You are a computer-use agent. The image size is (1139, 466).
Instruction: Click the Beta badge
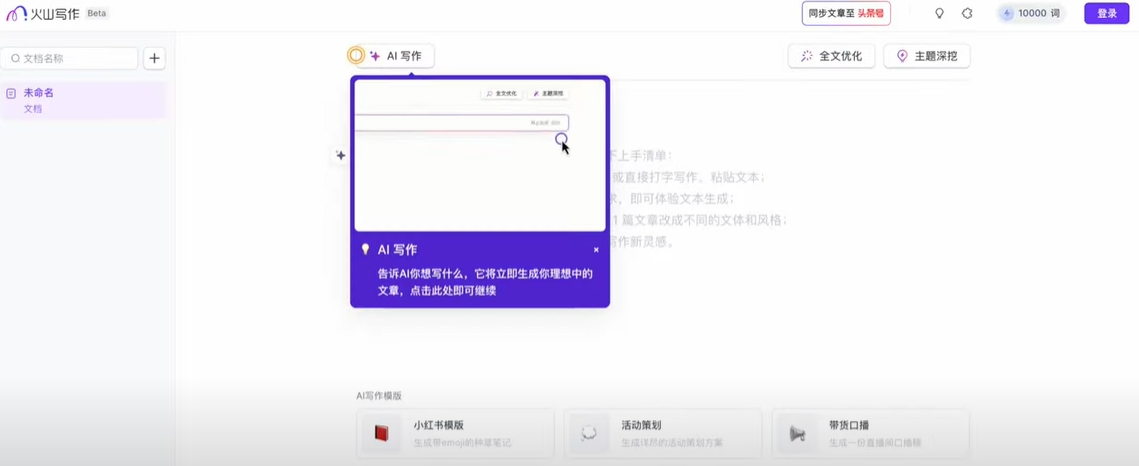click(x=96, y=13)
